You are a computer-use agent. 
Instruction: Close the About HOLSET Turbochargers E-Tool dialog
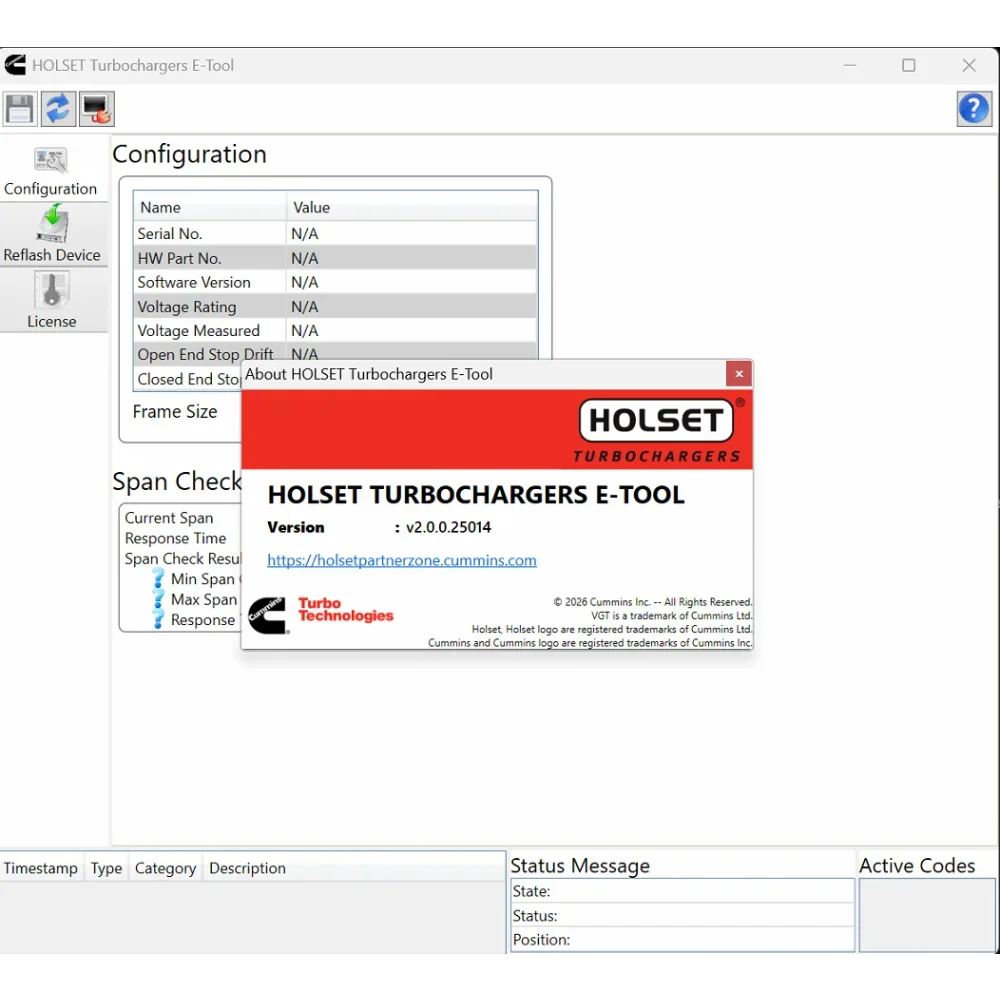pyautogui.click(x=739, y=374)
